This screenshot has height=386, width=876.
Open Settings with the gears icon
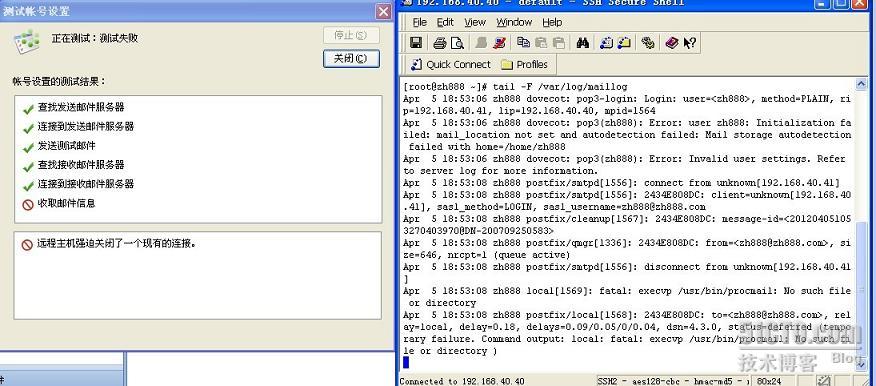click(648, 42)
